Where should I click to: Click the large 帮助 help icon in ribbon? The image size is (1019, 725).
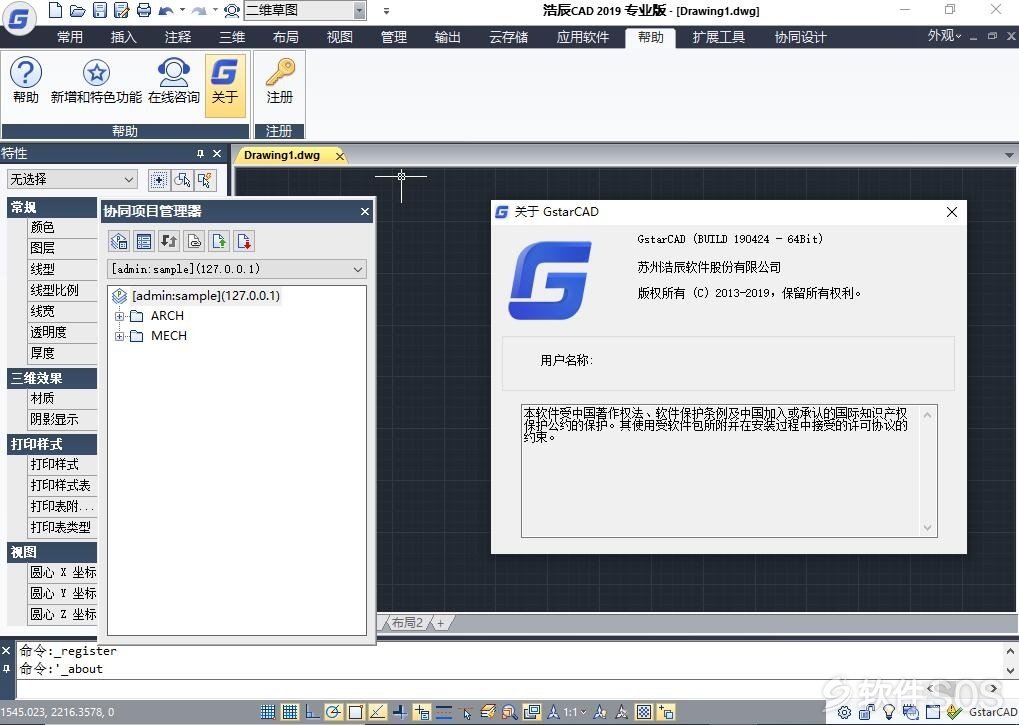pyautogui.click(x=25, y=81)
